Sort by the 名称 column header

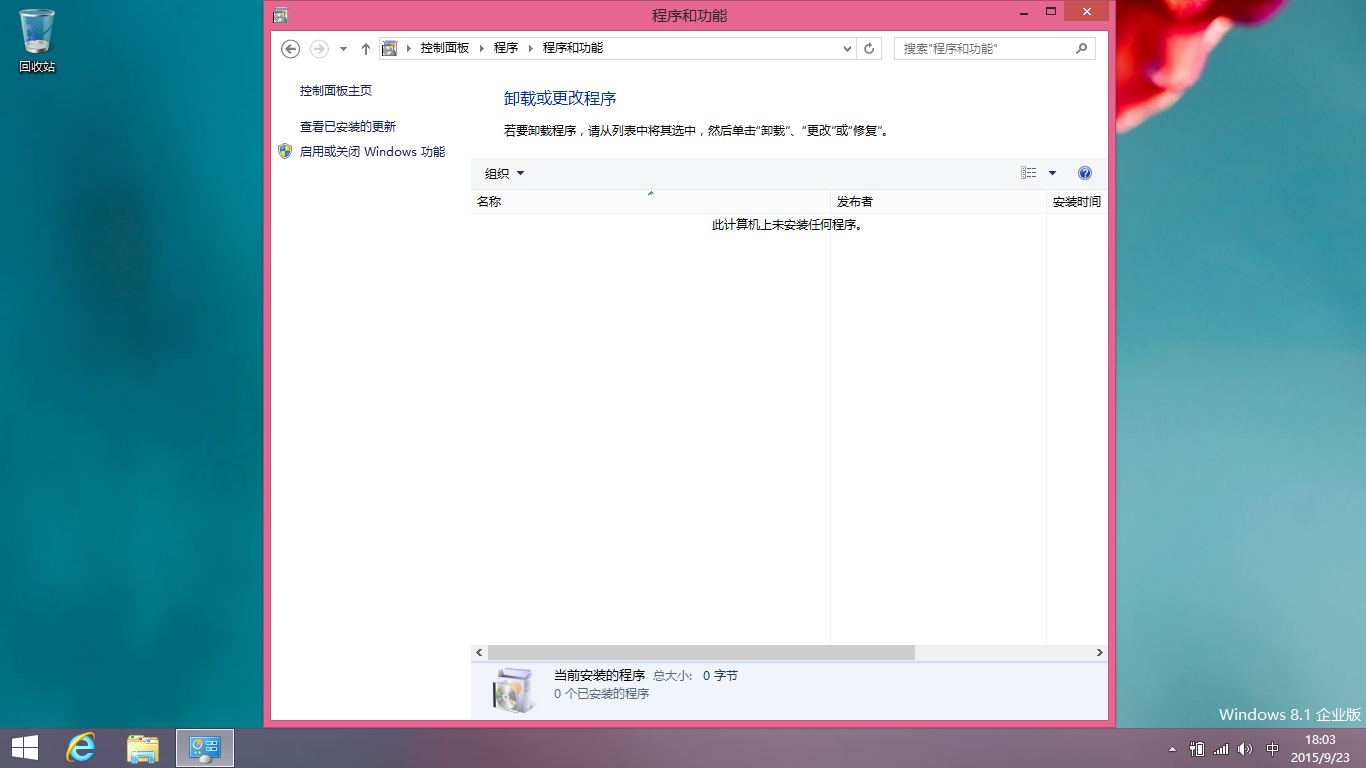pyautogui.click(x=651, y=201)
